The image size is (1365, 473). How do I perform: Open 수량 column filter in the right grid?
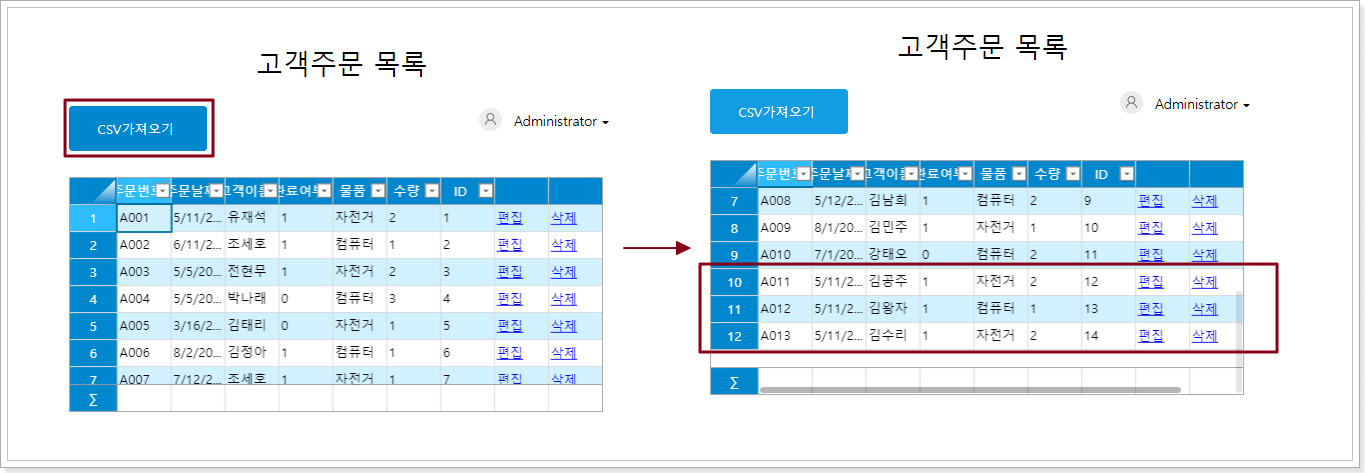[1072, 174]
